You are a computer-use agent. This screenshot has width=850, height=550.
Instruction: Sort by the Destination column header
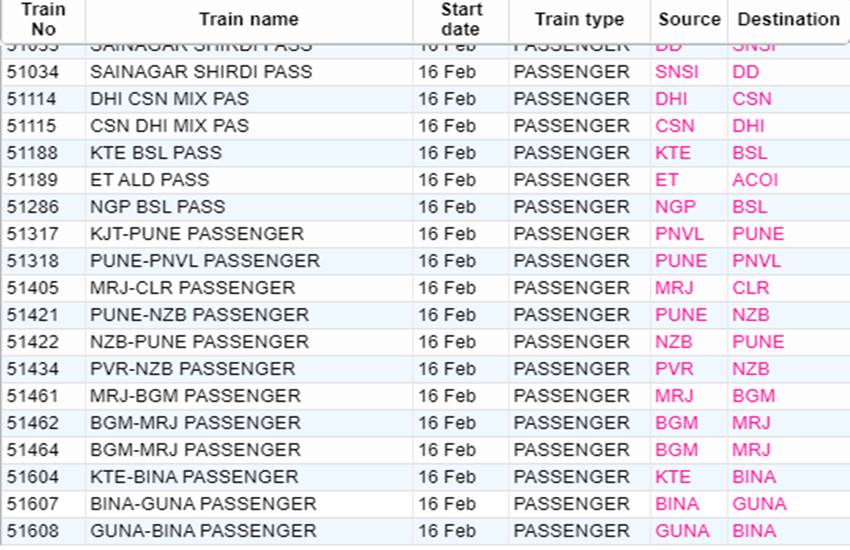point(788,19)
